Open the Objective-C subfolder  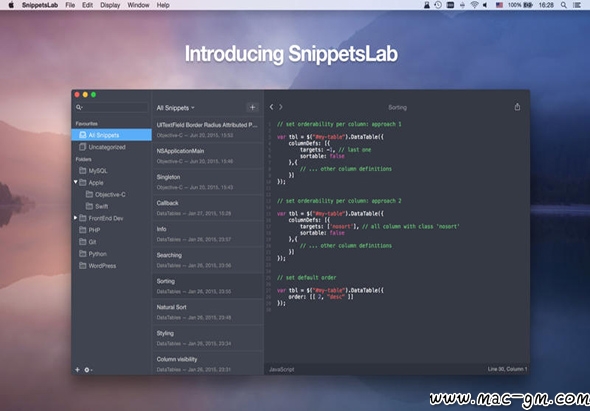(111, 194)
